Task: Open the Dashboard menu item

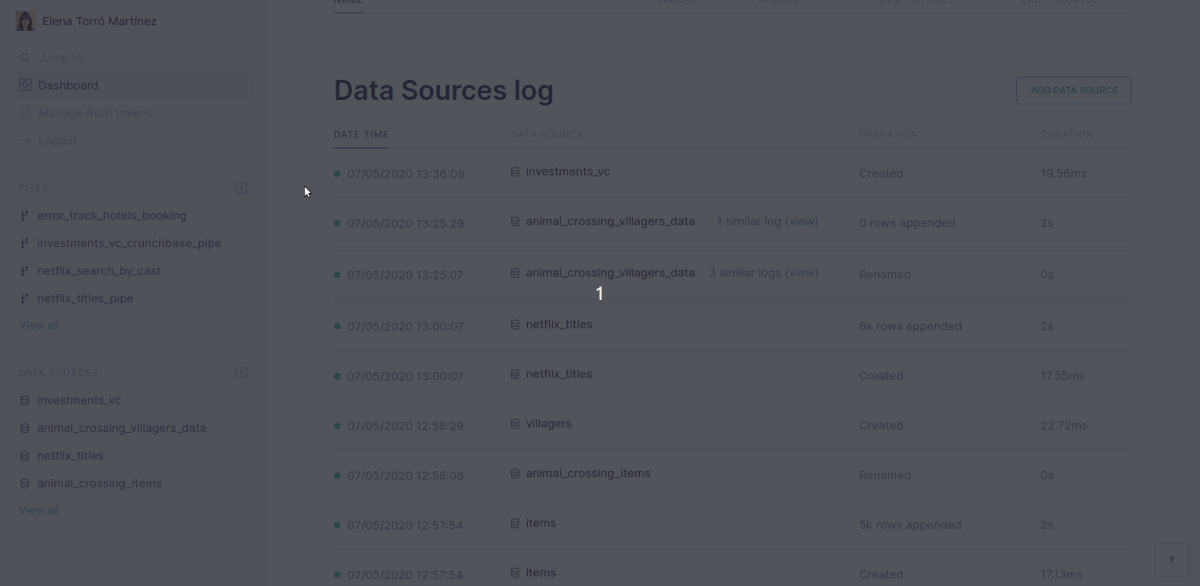Action: [68, 85]
